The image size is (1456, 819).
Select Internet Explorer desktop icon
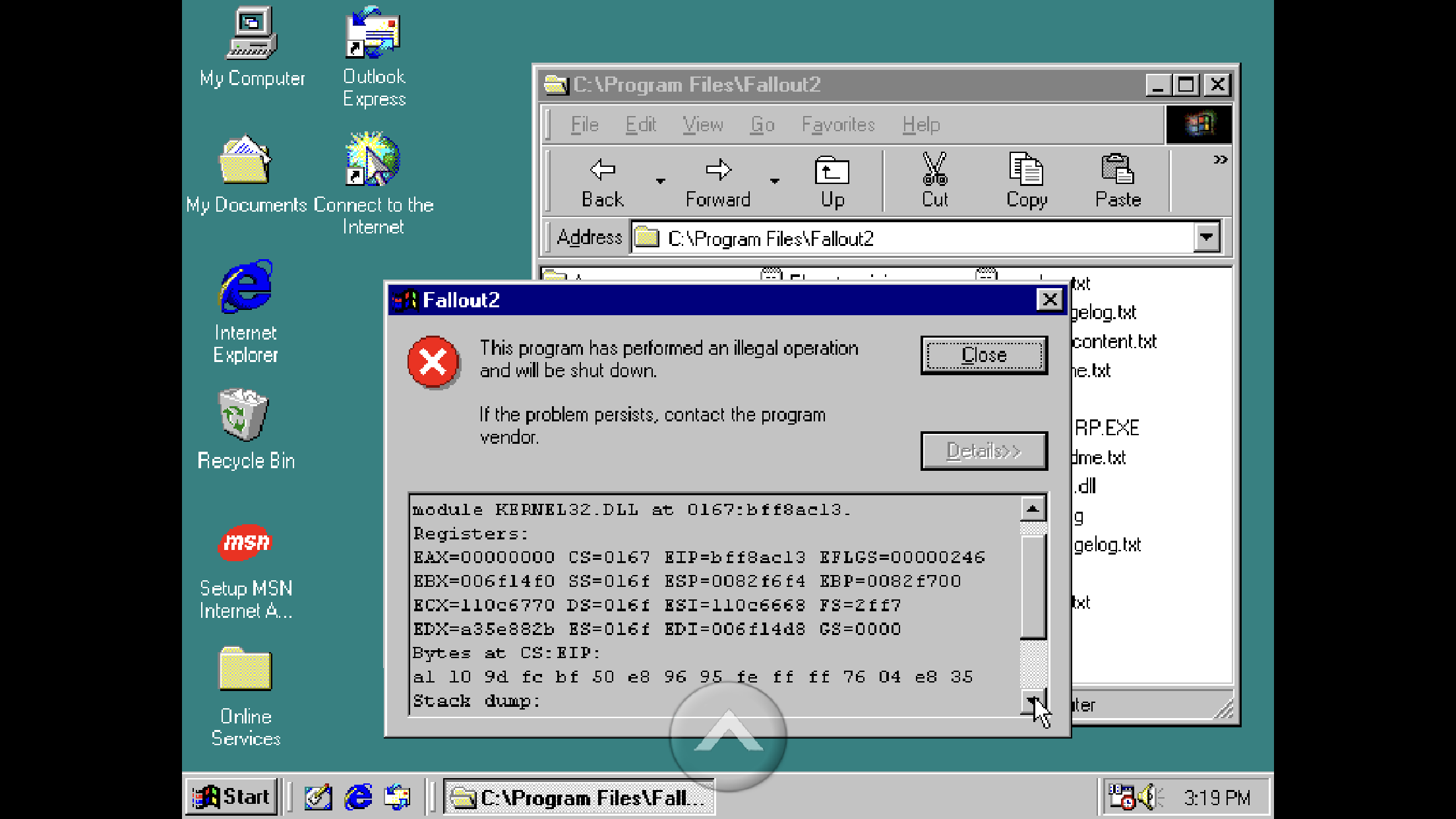tap(245, 311)
